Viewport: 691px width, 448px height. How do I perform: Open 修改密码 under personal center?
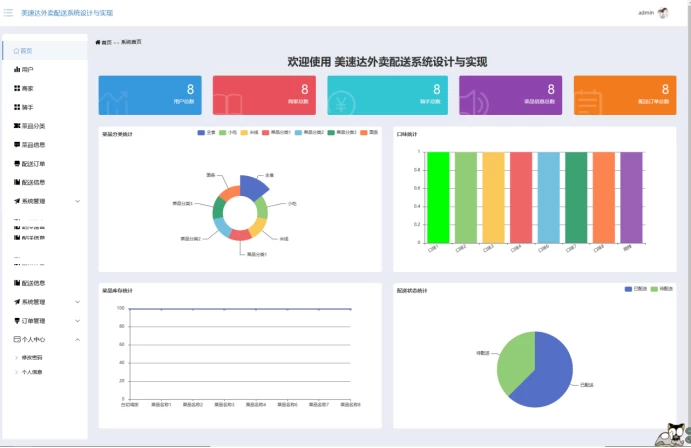[32, 357]
